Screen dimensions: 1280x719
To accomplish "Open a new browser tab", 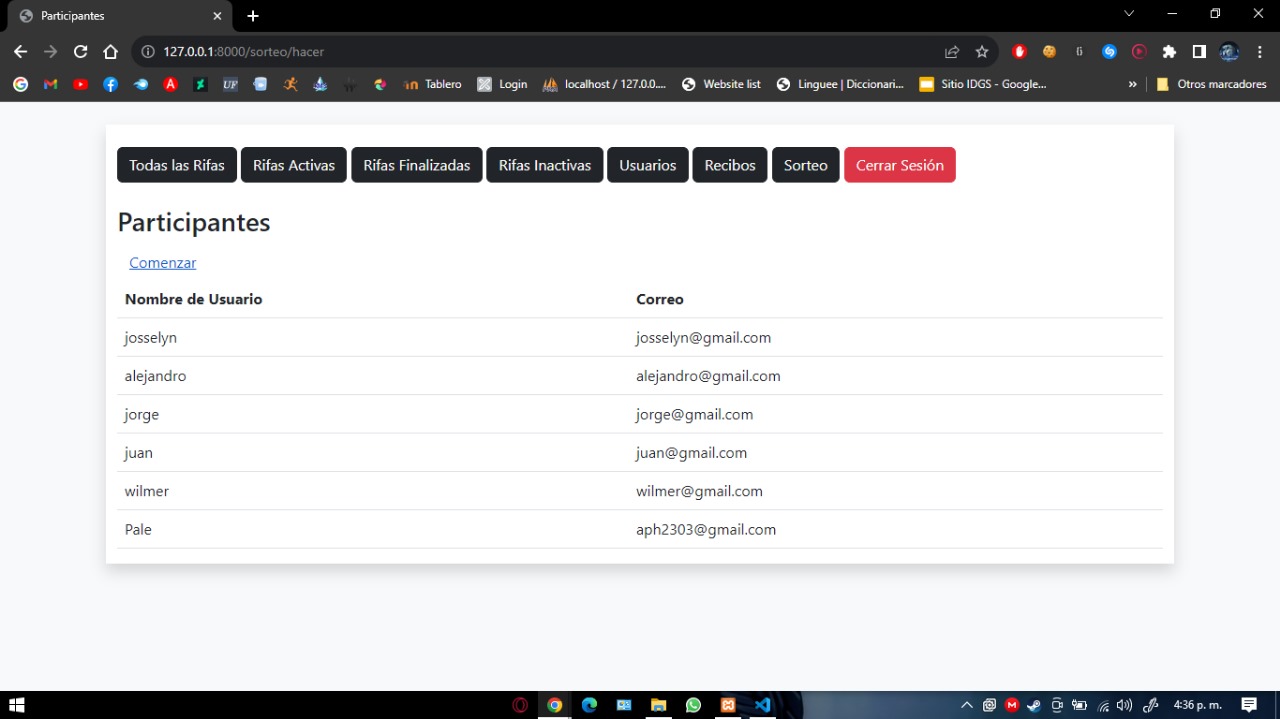I will click(x=253, y=16).
